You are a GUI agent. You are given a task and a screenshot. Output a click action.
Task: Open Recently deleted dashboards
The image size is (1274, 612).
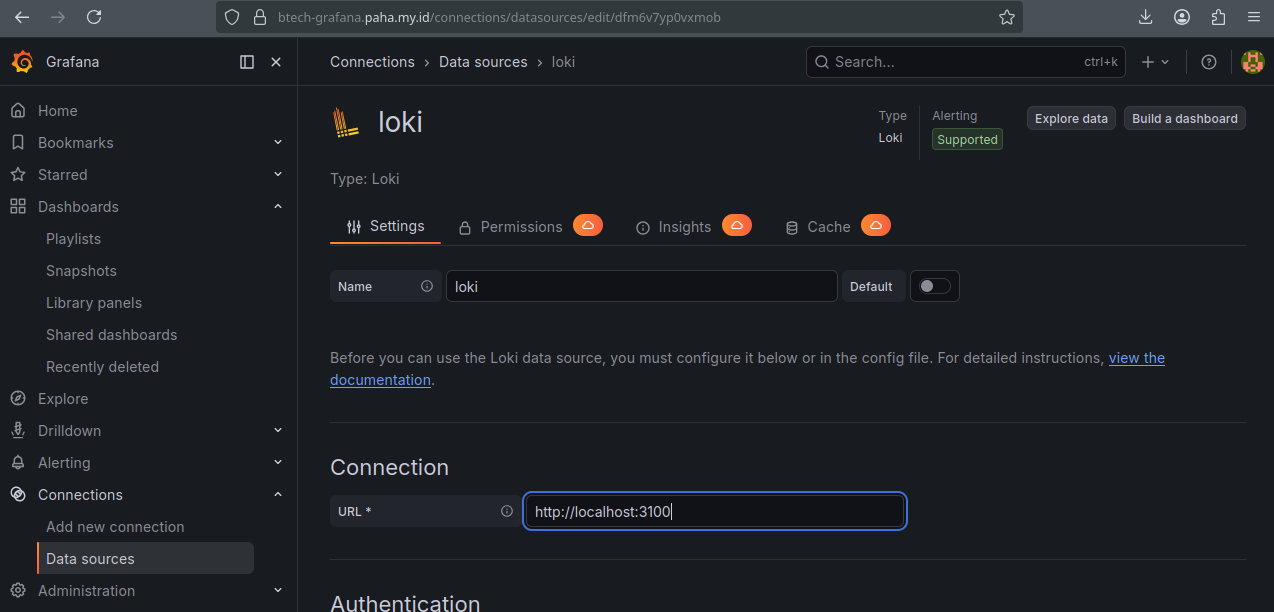pos(102,367)
